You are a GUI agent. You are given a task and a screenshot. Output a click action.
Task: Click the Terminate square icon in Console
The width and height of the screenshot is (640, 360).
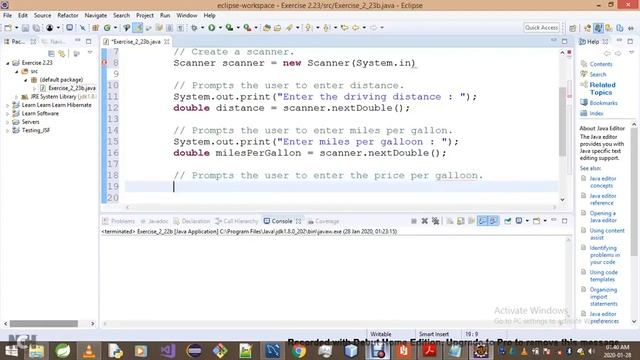click(414, 221)
